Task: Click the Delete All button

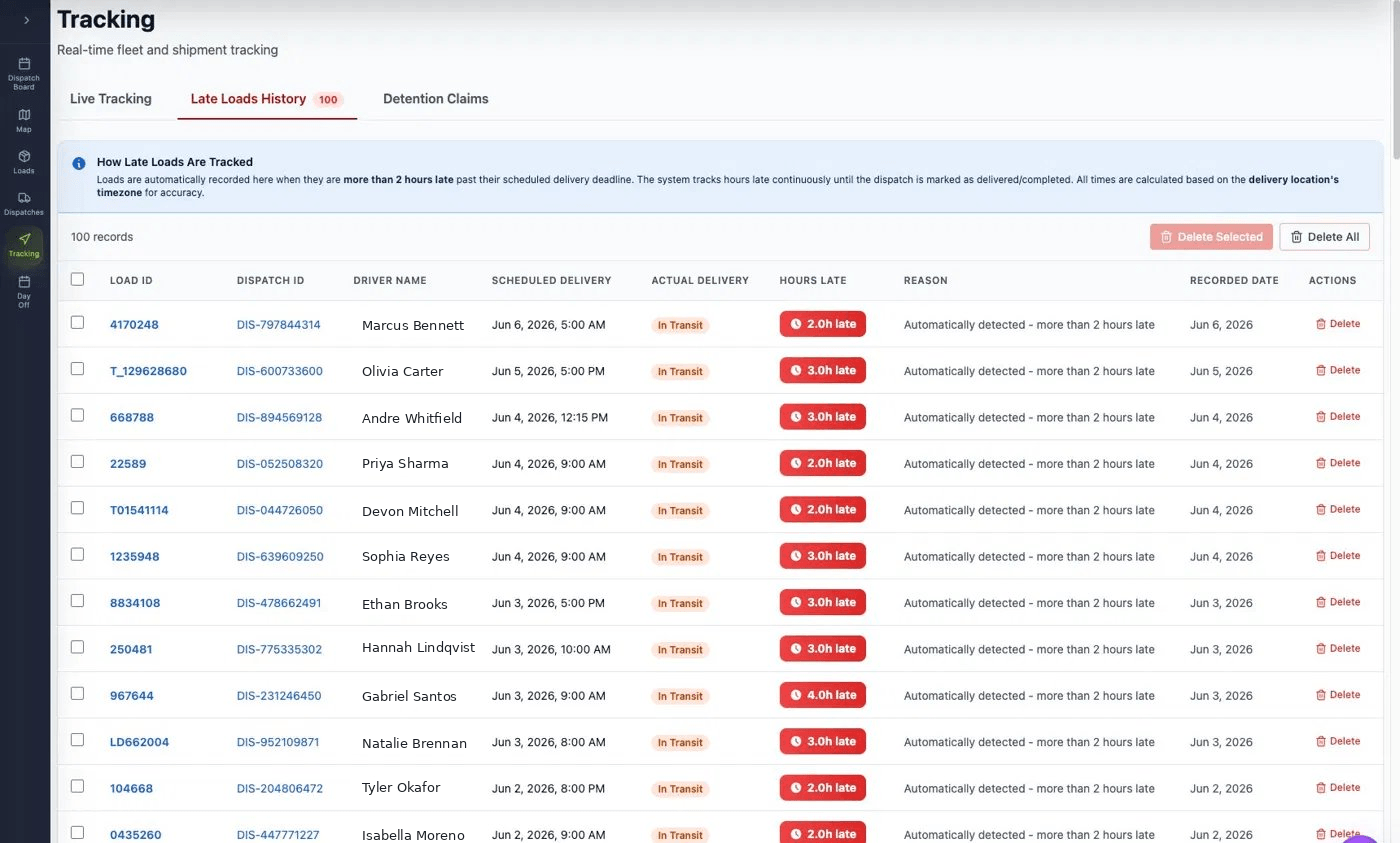Action: coord(1324,237)
